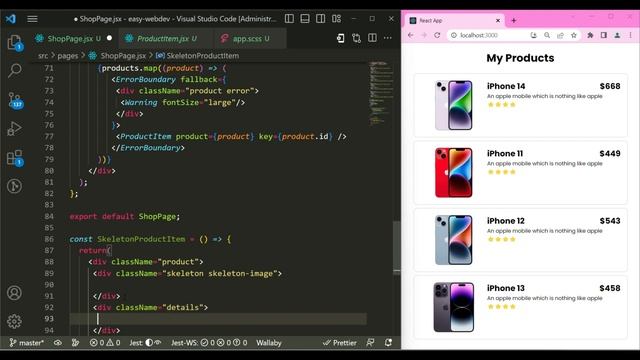The width and height of the screenshot is (640, 360).
Task: Click the code minimap
Action: 382,94
